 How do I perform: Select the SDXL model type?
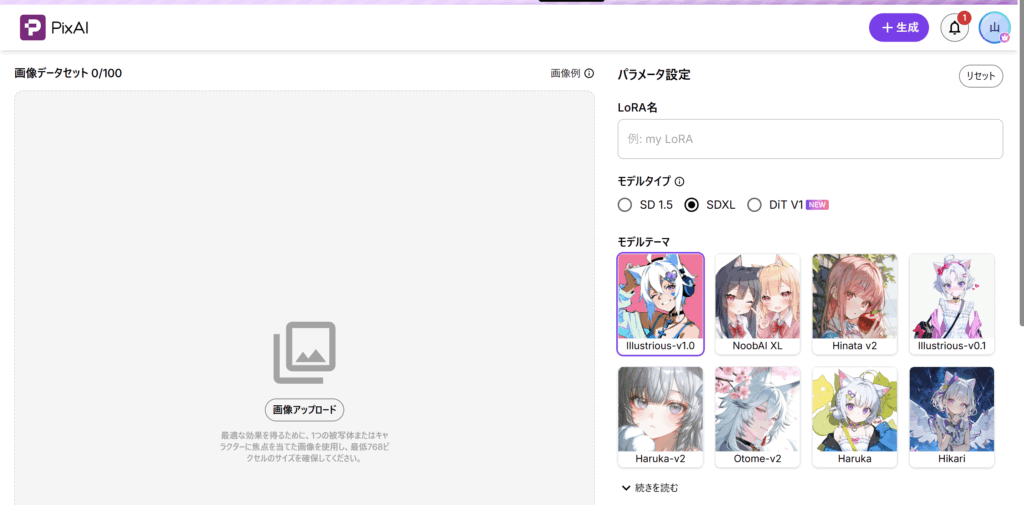point(692,205)
